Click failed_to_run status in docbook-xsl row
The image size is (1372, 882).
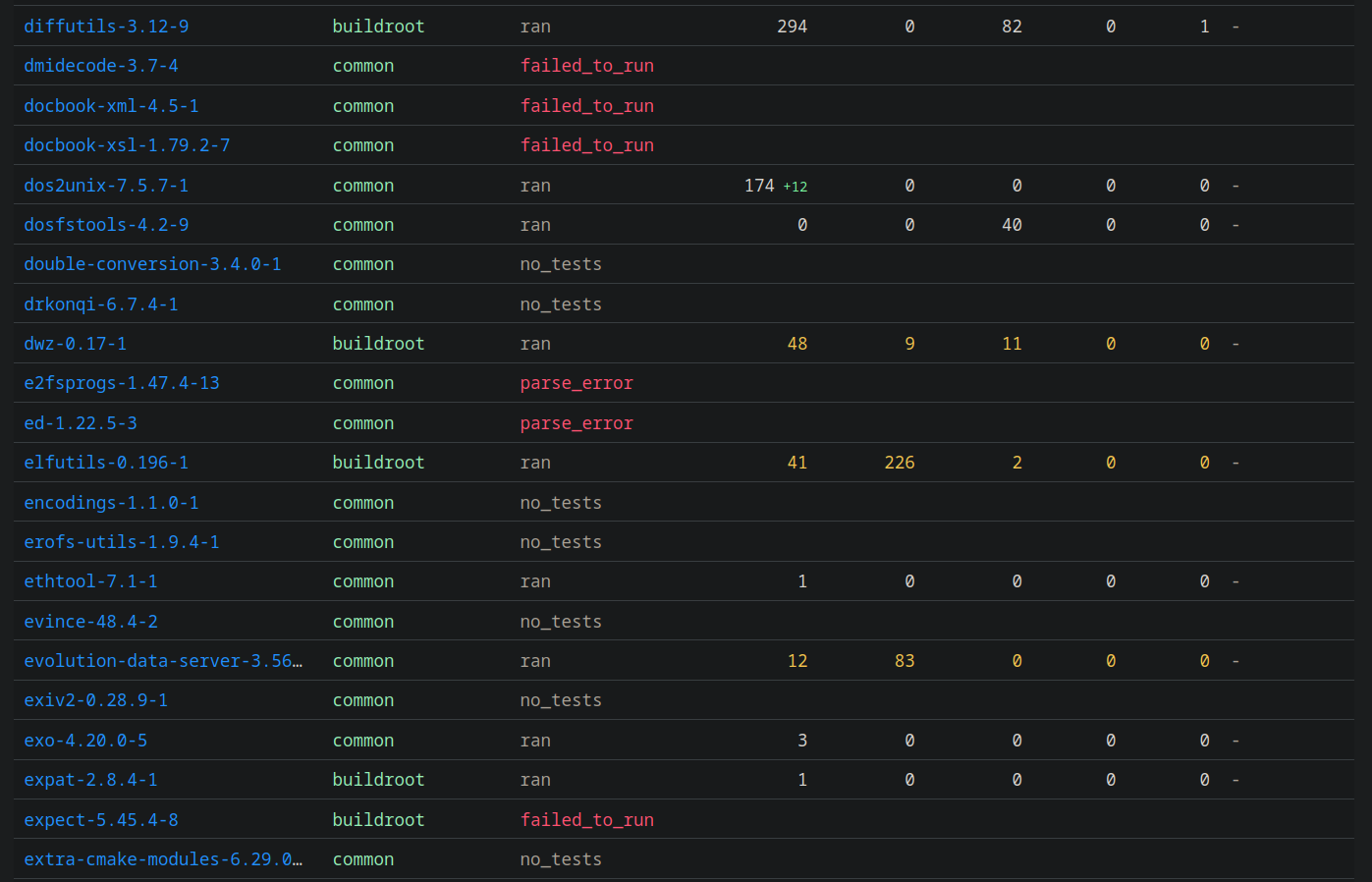coord(587,145)
